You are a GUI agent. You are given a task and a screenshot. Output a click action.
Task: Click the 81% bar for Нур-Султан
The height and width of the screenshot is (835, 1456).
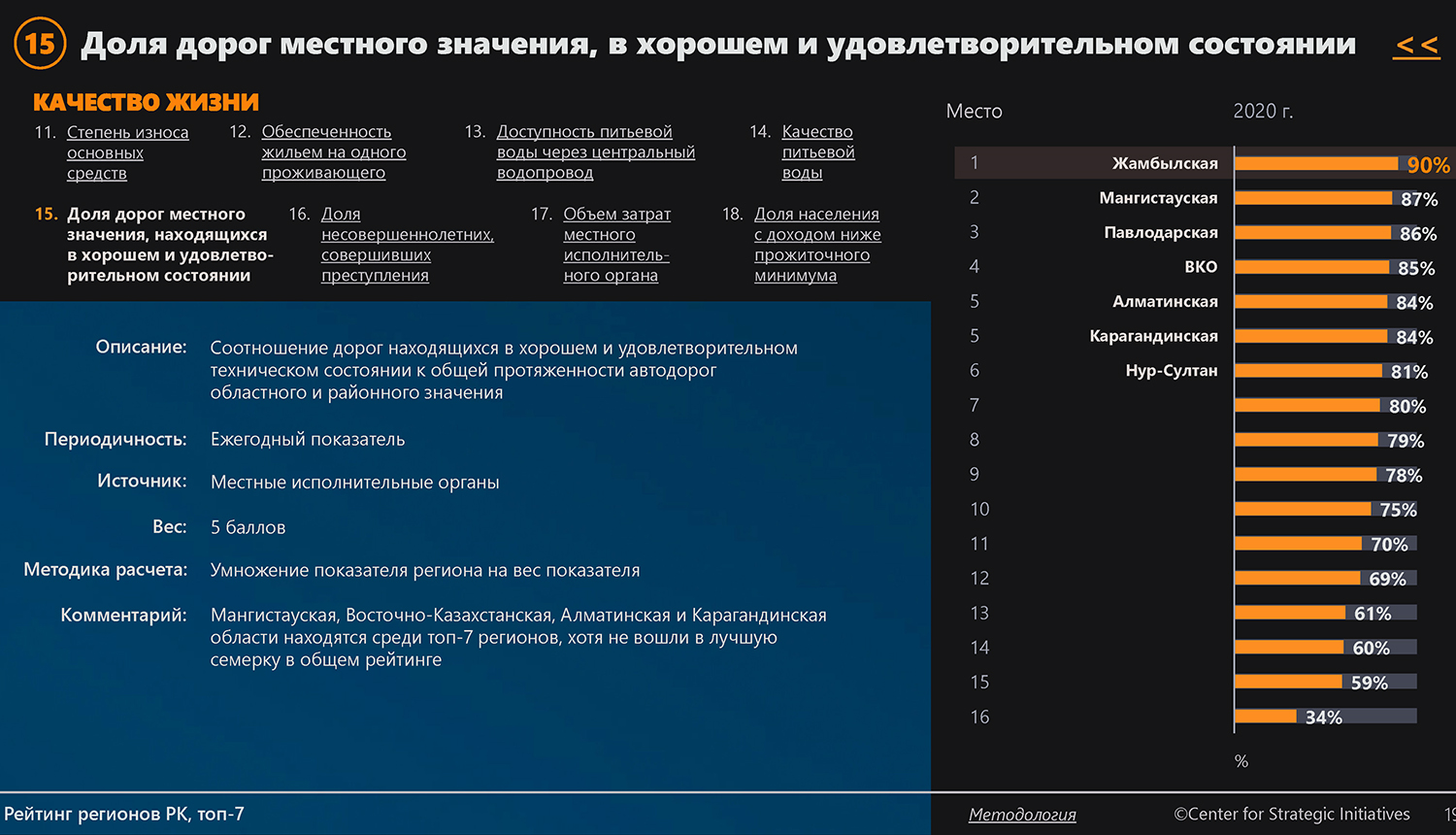pos(1308,371)
